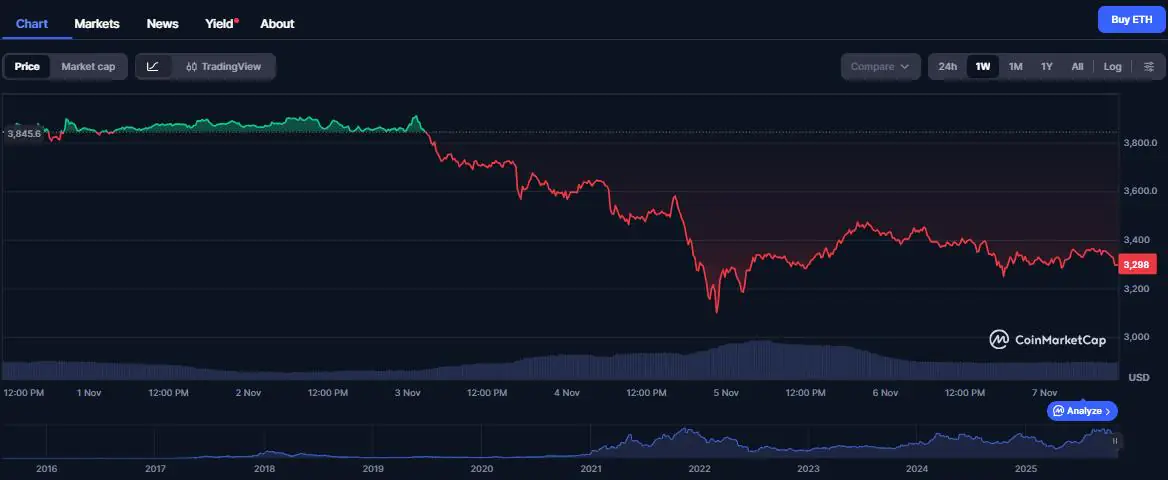Viewport: 1168px width, 480px height.
Task: Click 2018 on the overview timeline
Action: (264, 469)
